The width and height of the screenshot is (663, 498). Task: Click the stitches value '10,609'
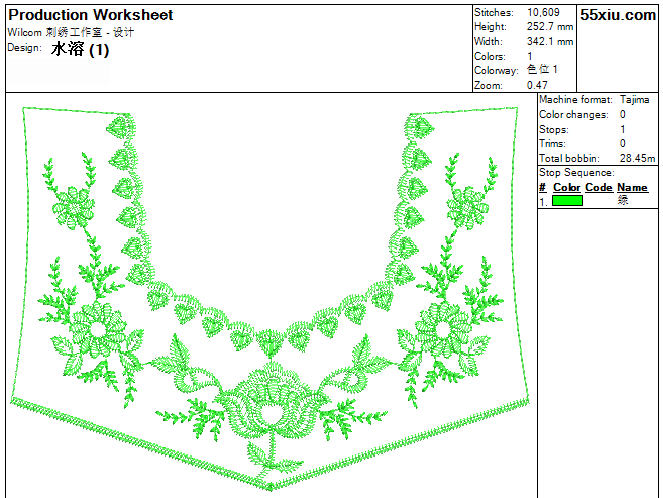(x=543, y=12)
